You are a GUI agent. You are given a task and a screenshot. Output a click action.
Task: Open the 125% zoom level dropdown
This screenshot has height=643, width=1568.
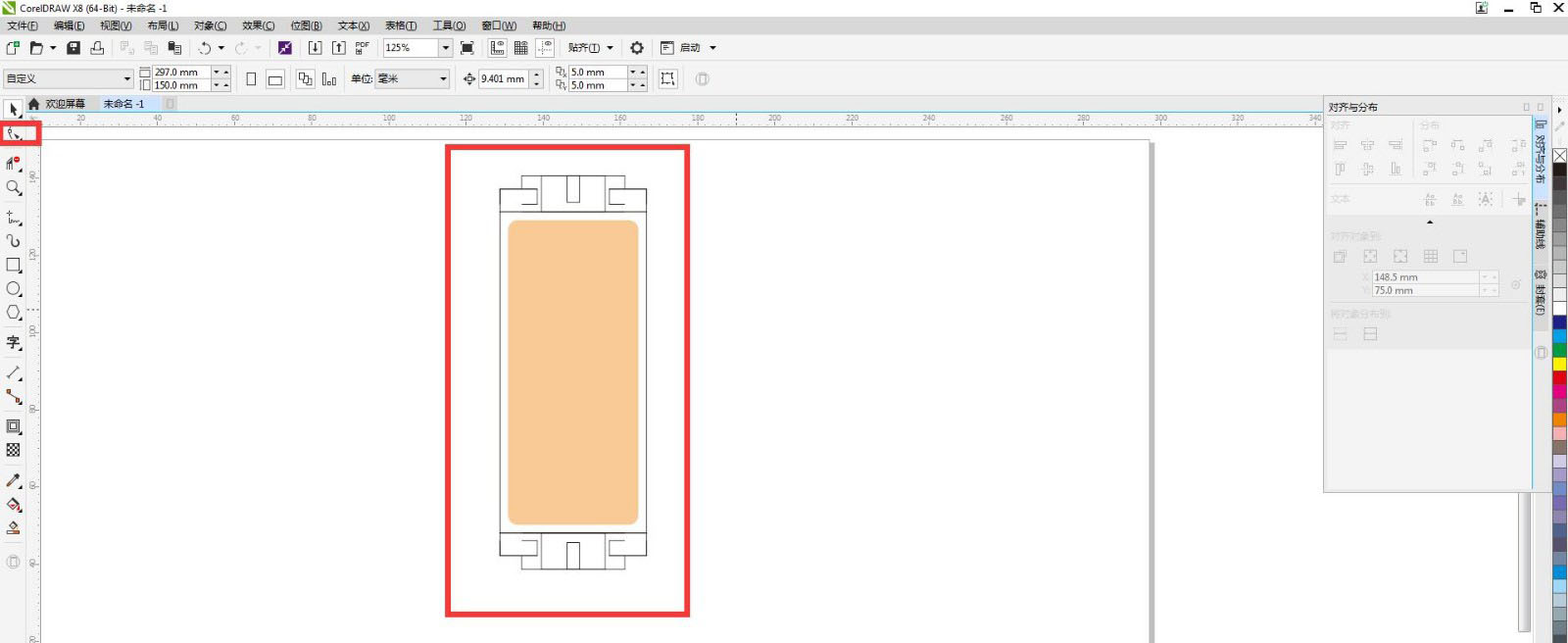pyautogui.click(x=445, y=48)
